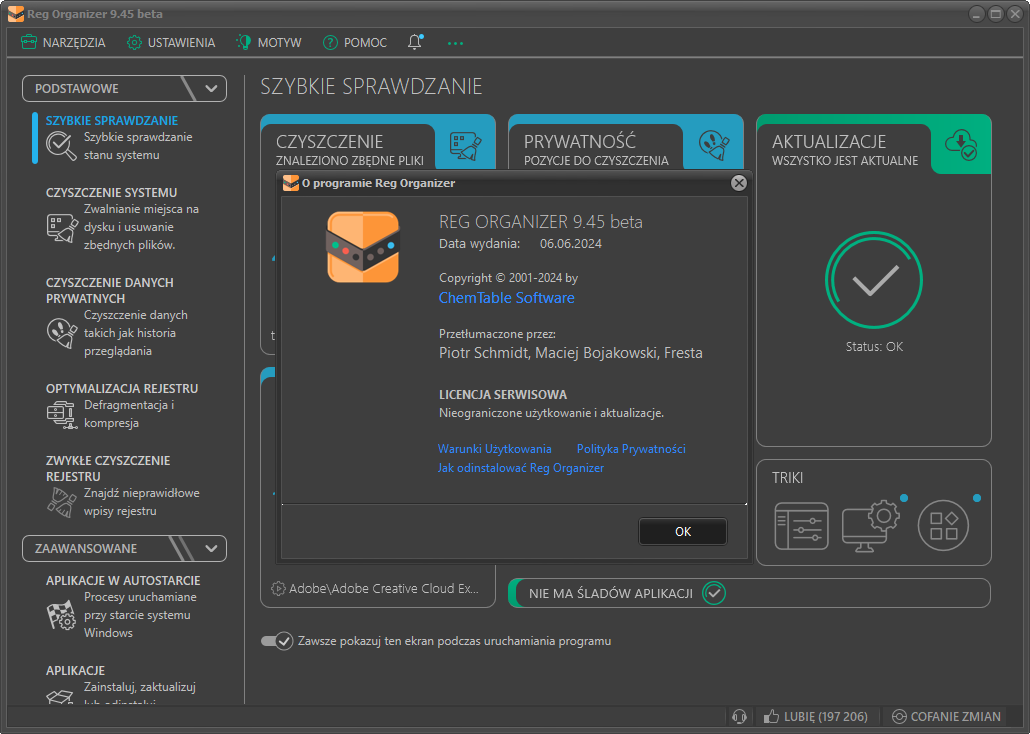Open the Polityka Prywatności link
The height and width of the screenshot is (734, 1030).
[x=631, y=449]
